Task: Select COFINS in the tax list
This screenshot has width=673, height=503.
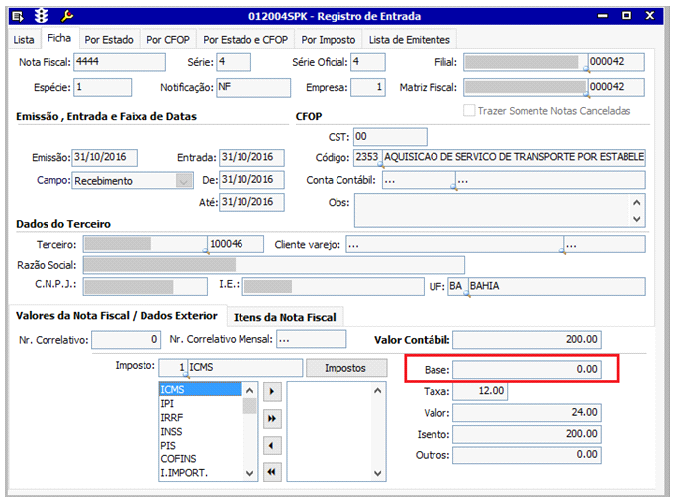Action: [x=180, y=459]
